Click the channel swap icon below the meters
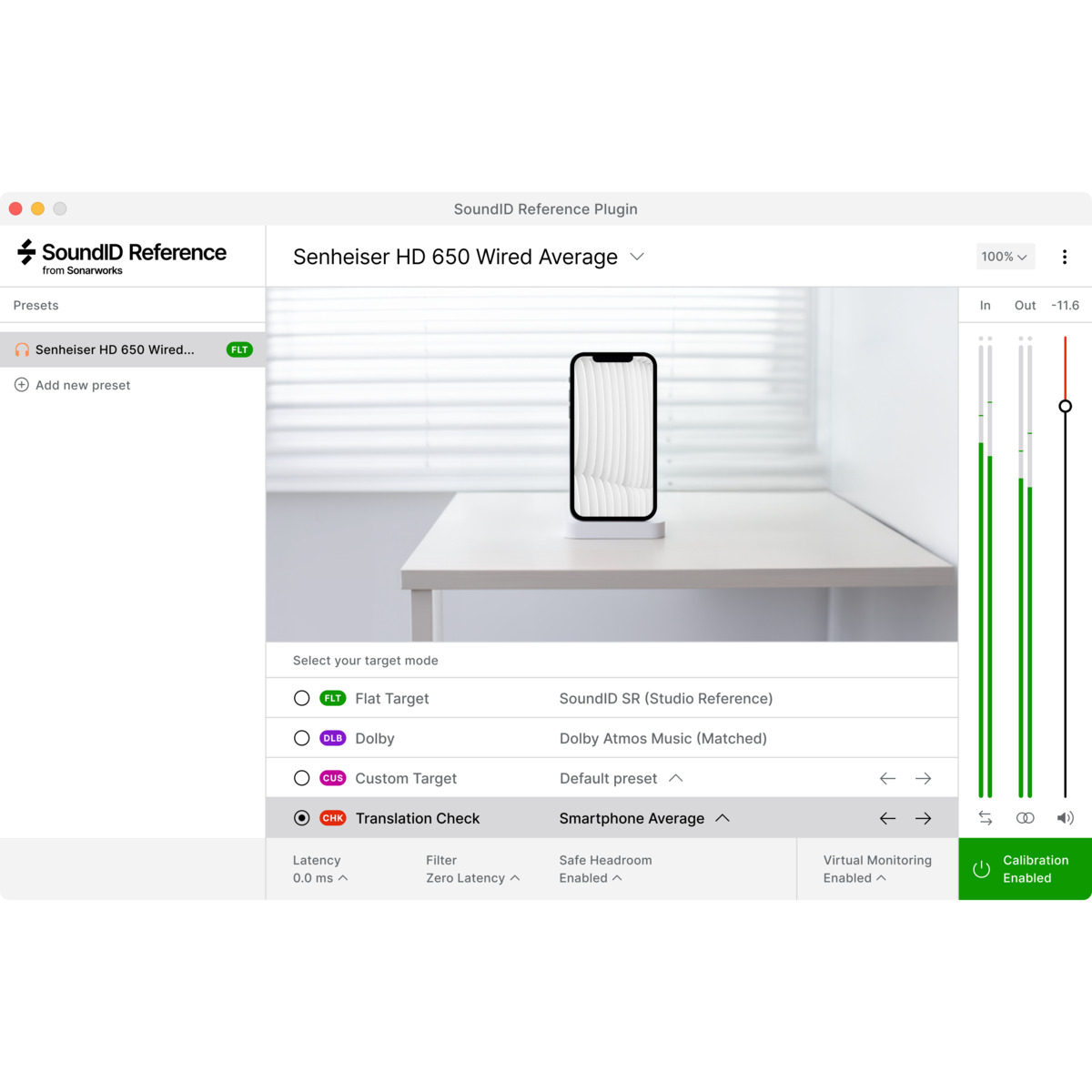The width and height of the screenshot is (1092, 1092). (x=985, y=817)
